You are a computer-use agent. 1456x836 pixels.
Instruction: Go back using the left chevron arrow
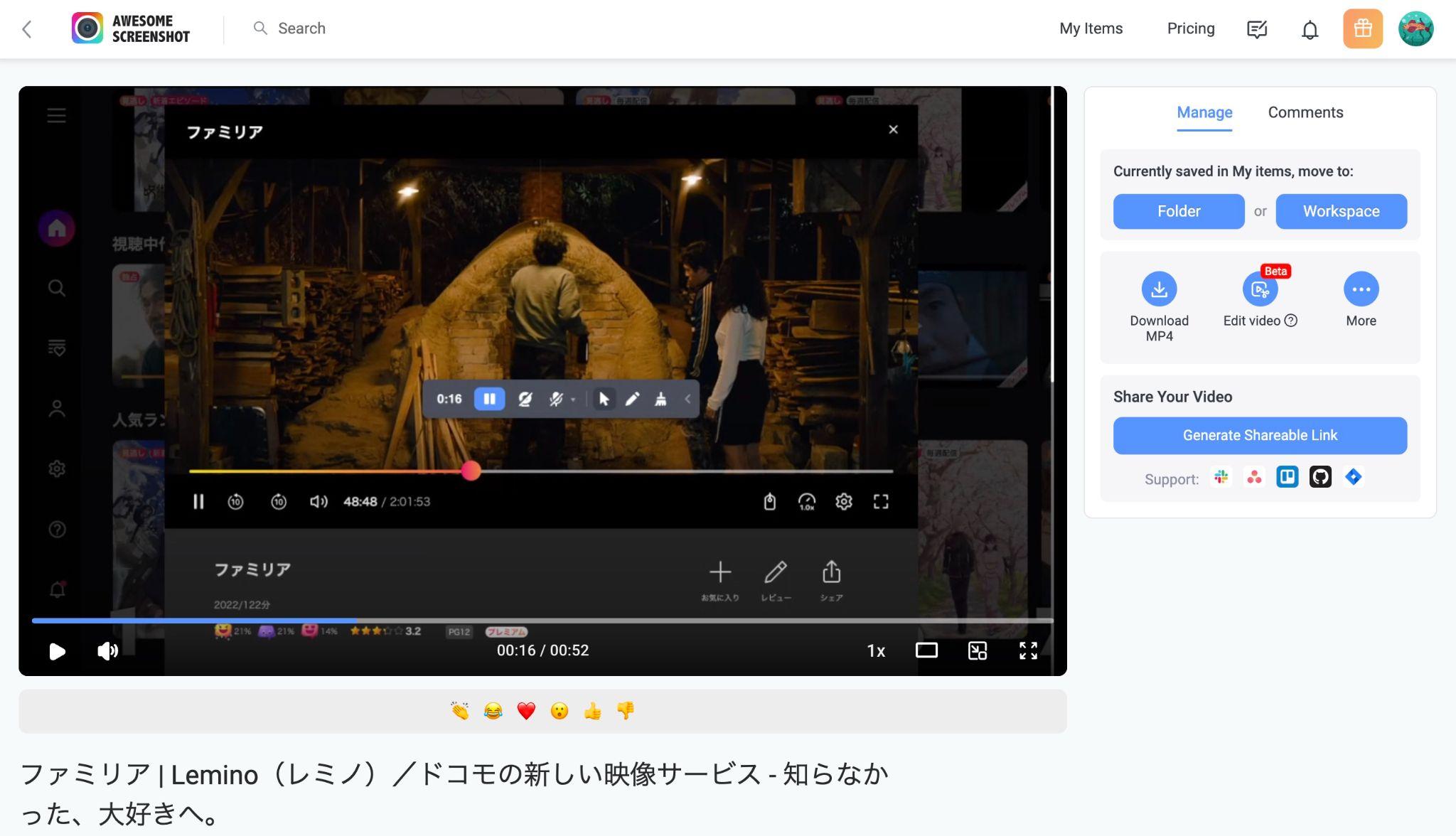(27, 29)
